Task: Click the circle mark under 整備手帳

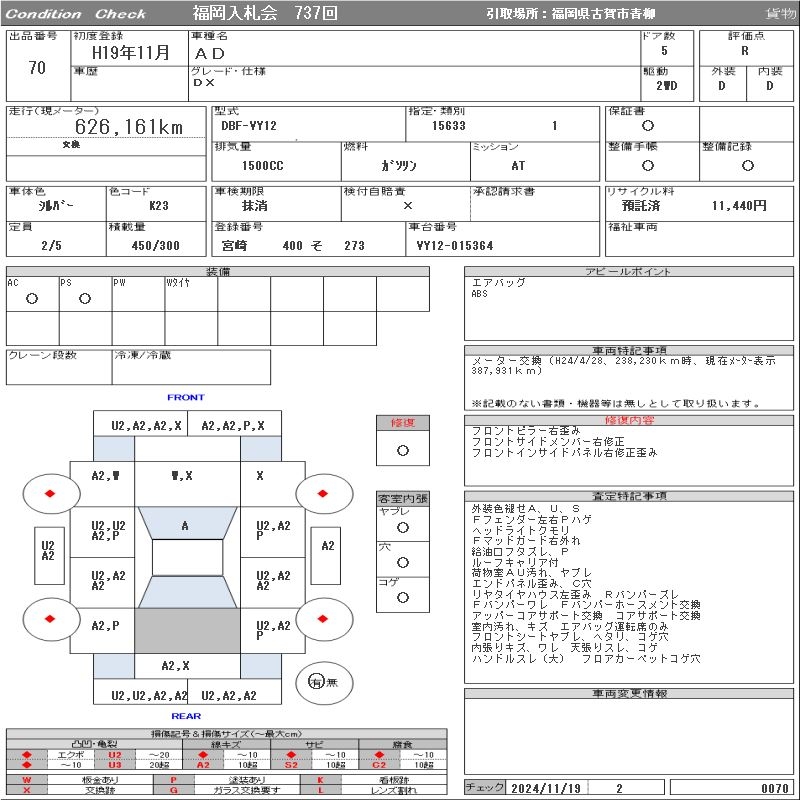Action: pyautogui.click(x=647, y=165)
